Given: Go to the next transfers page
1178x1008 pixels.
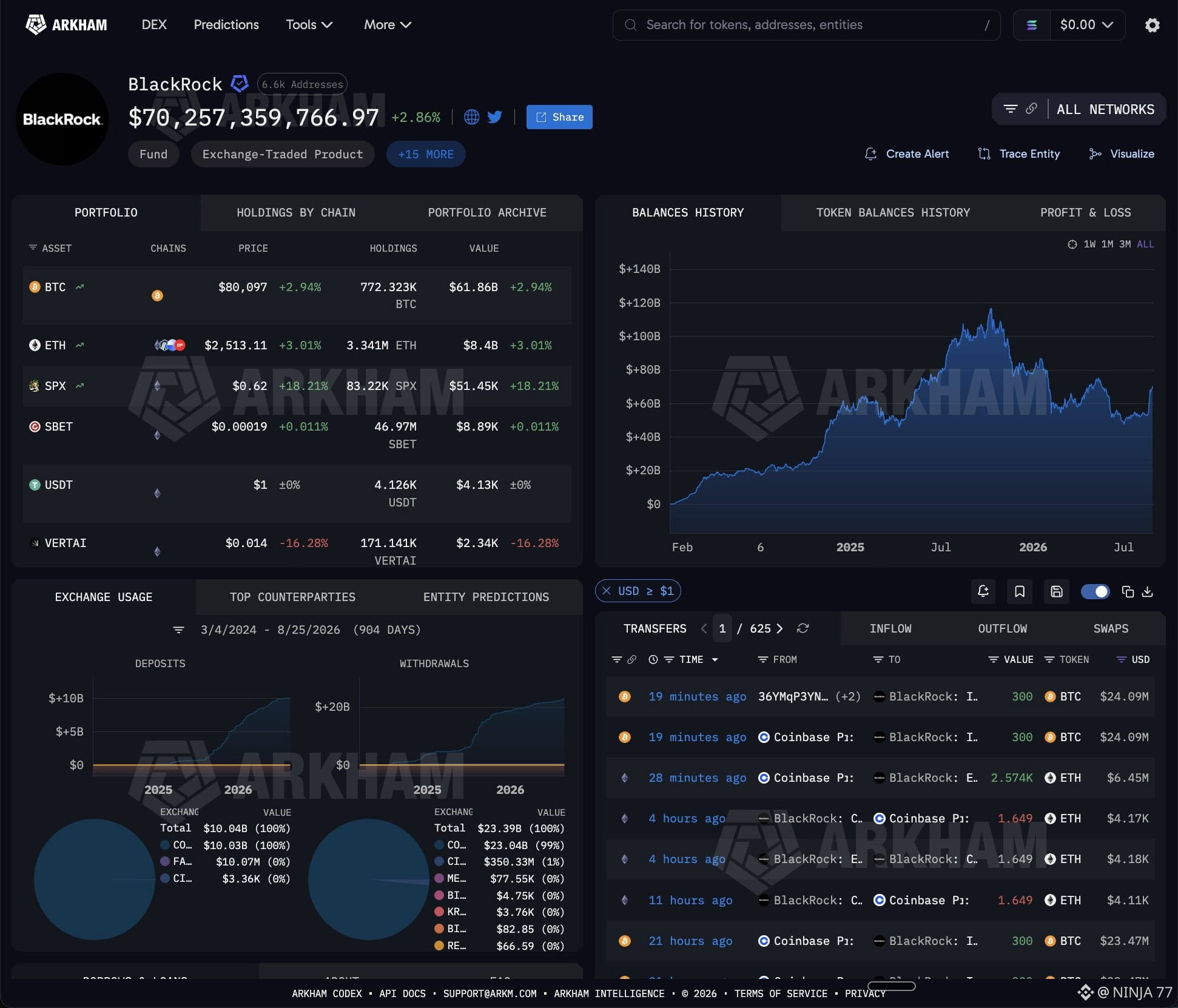Looking at the screenshot, I should click(779, 628).
